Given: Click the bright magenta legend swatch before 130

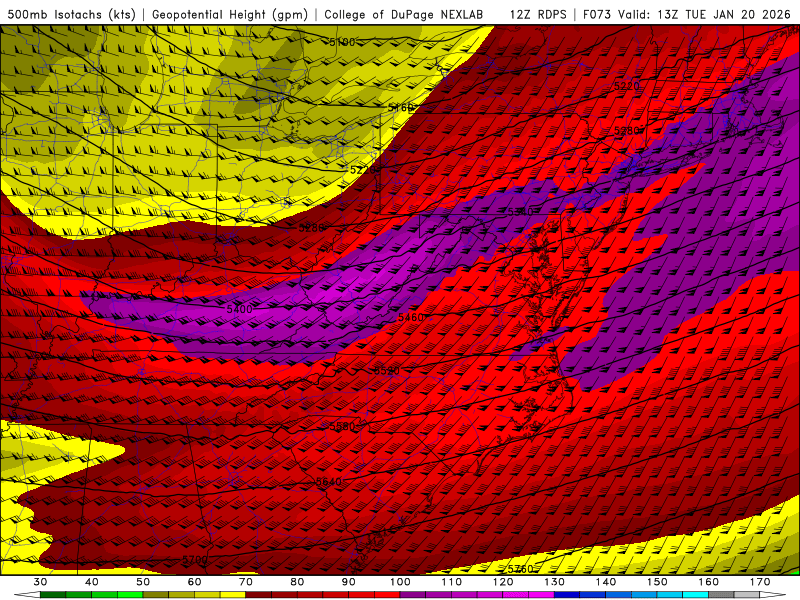Looking at the screenshot, I should click(541, 594).
